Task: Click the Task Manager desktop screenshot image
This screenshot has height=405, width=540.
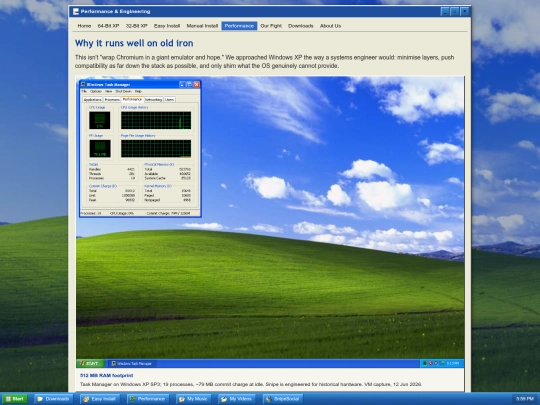Action: (x=270, y=222)
